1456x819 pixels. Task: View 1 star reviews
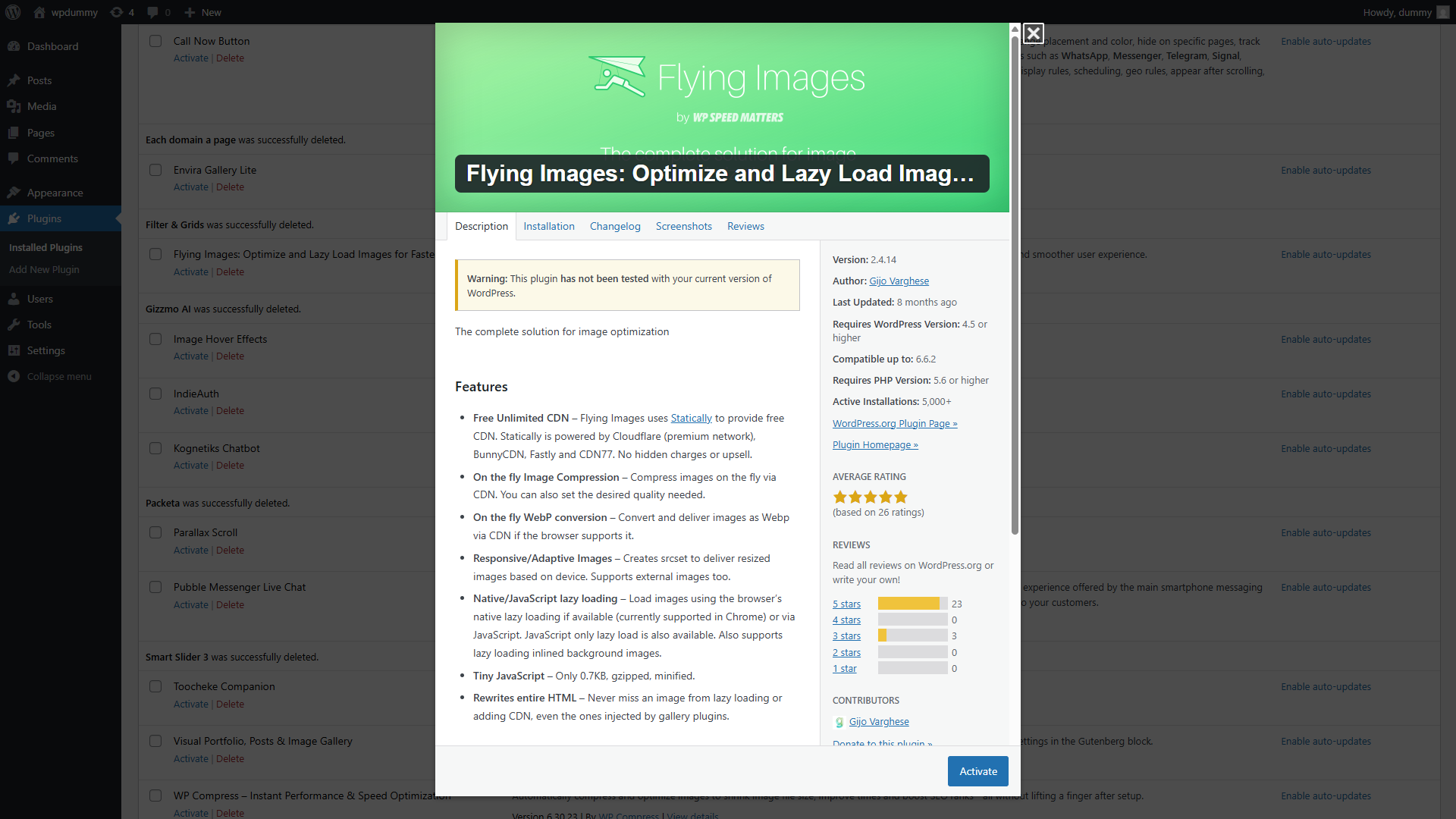click(845, 668)
